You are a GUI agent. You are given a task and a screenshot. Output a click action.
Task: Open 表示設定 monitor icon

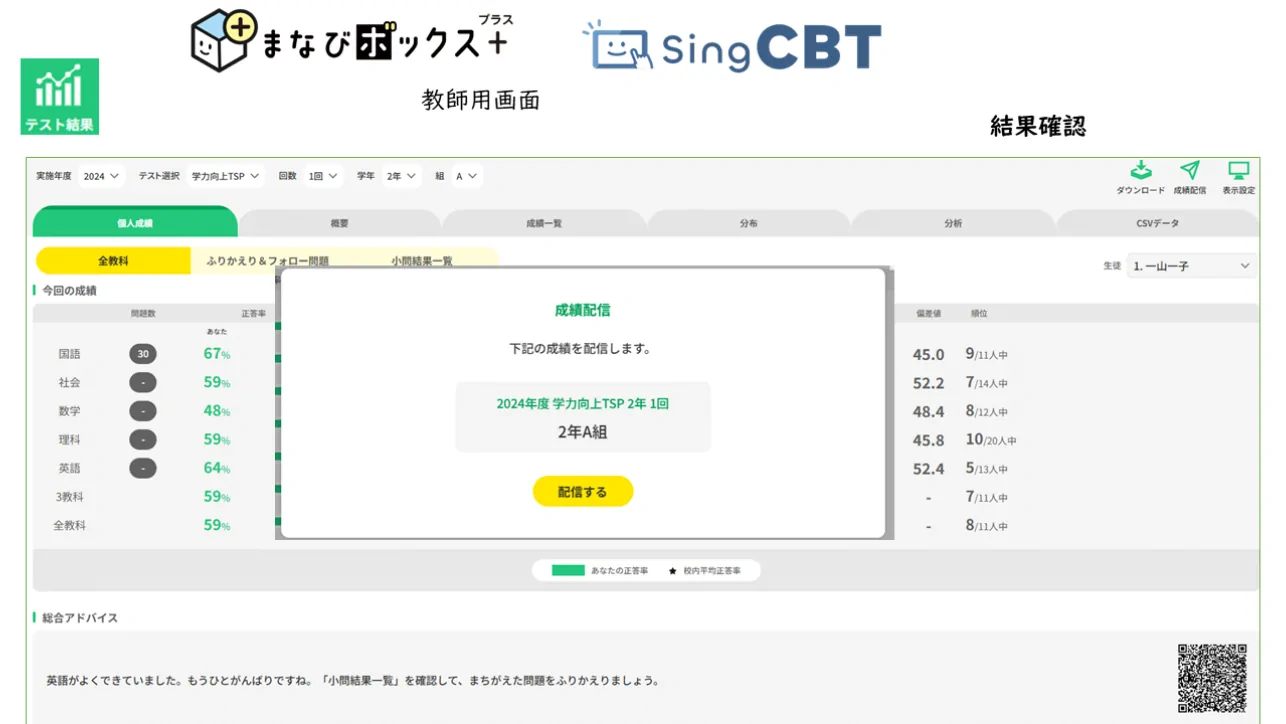[x=1238, y=171]
